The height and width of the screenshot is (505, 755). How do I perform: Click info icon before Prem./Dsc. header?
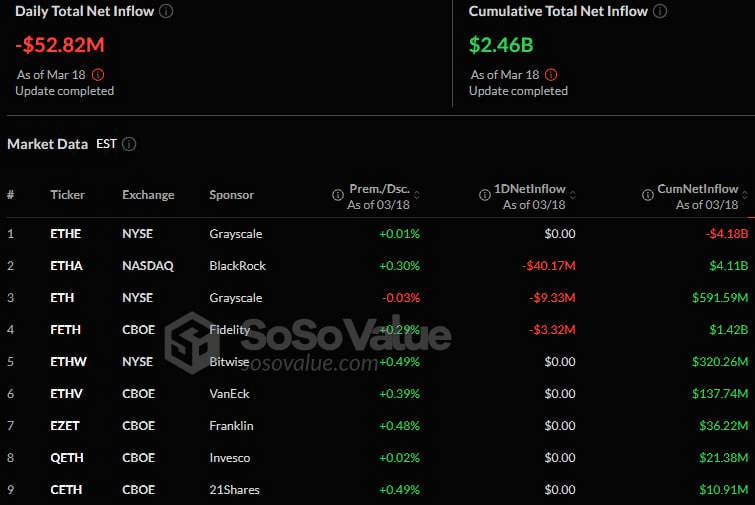[x=338, y=195]
